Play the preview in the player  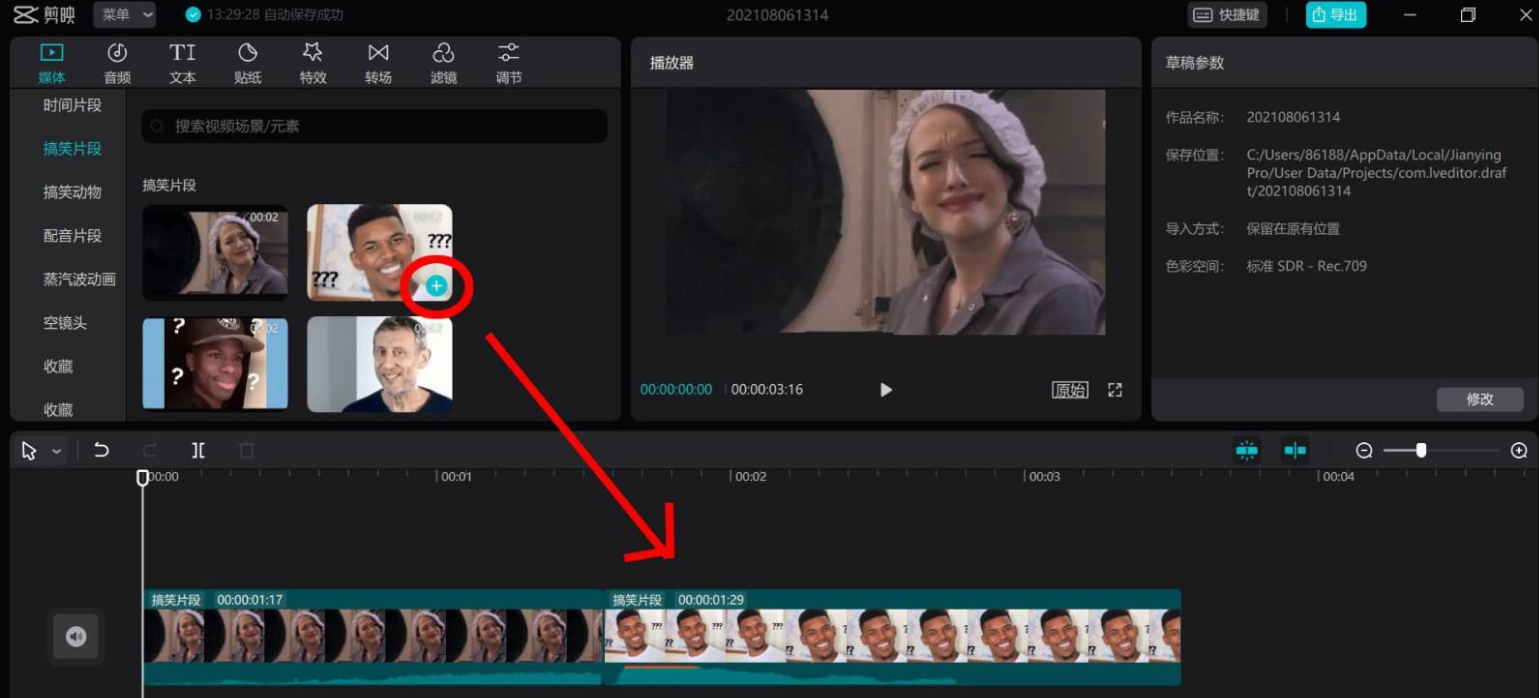pos(885,390)
